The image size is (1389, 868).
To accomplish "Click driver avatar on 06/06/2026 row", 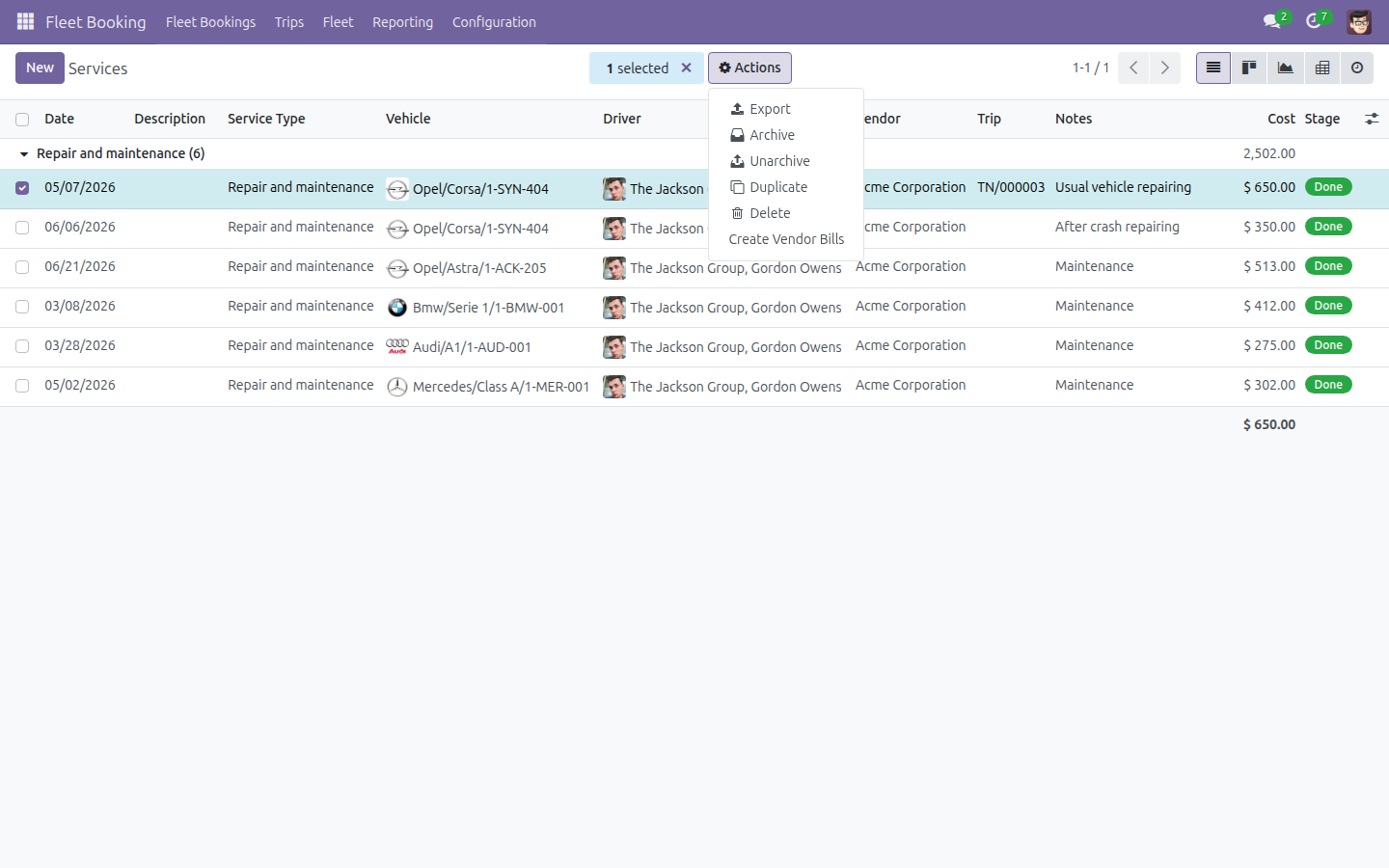I will point(614,229).
